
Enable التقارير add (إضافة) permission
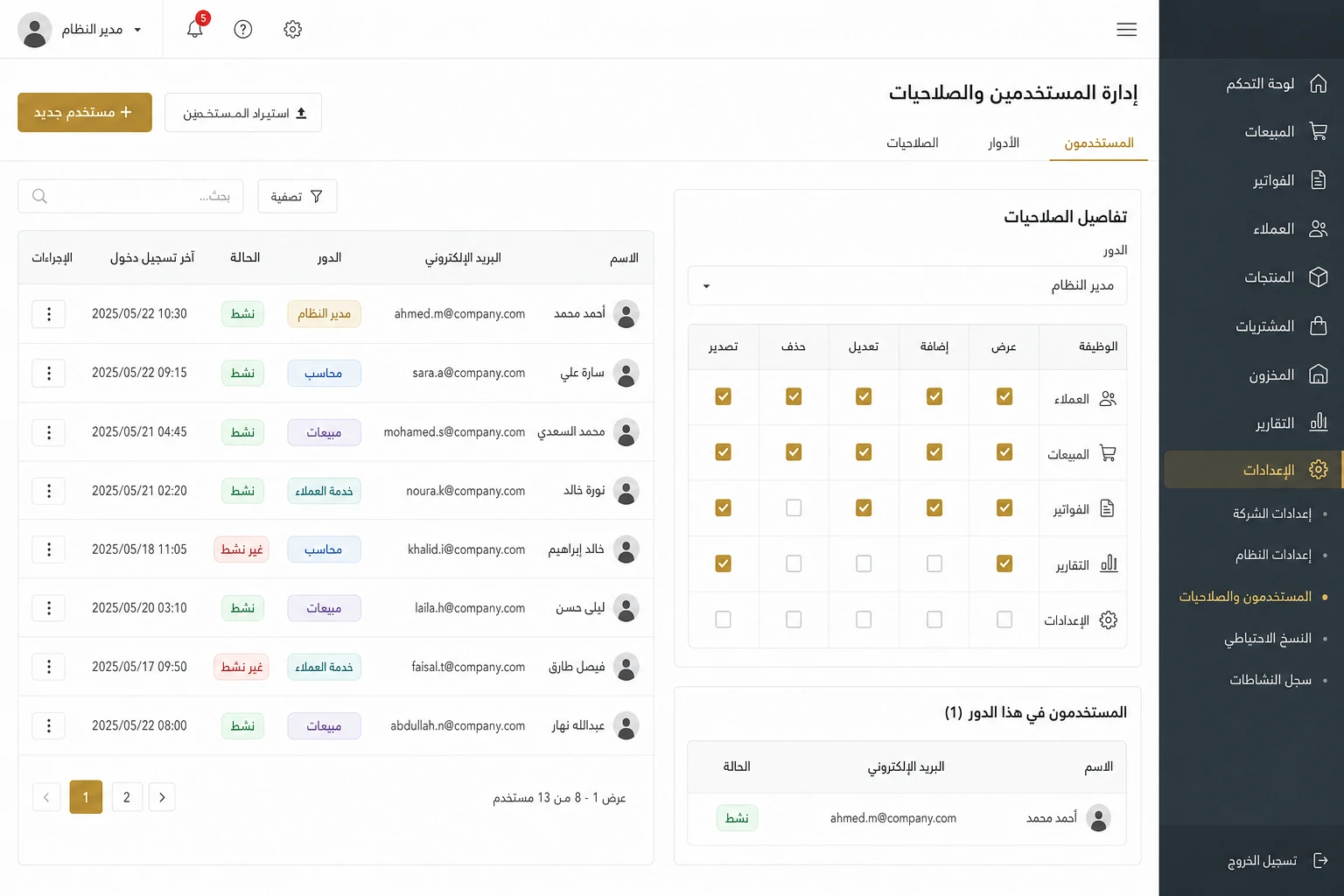pos(934,563)
